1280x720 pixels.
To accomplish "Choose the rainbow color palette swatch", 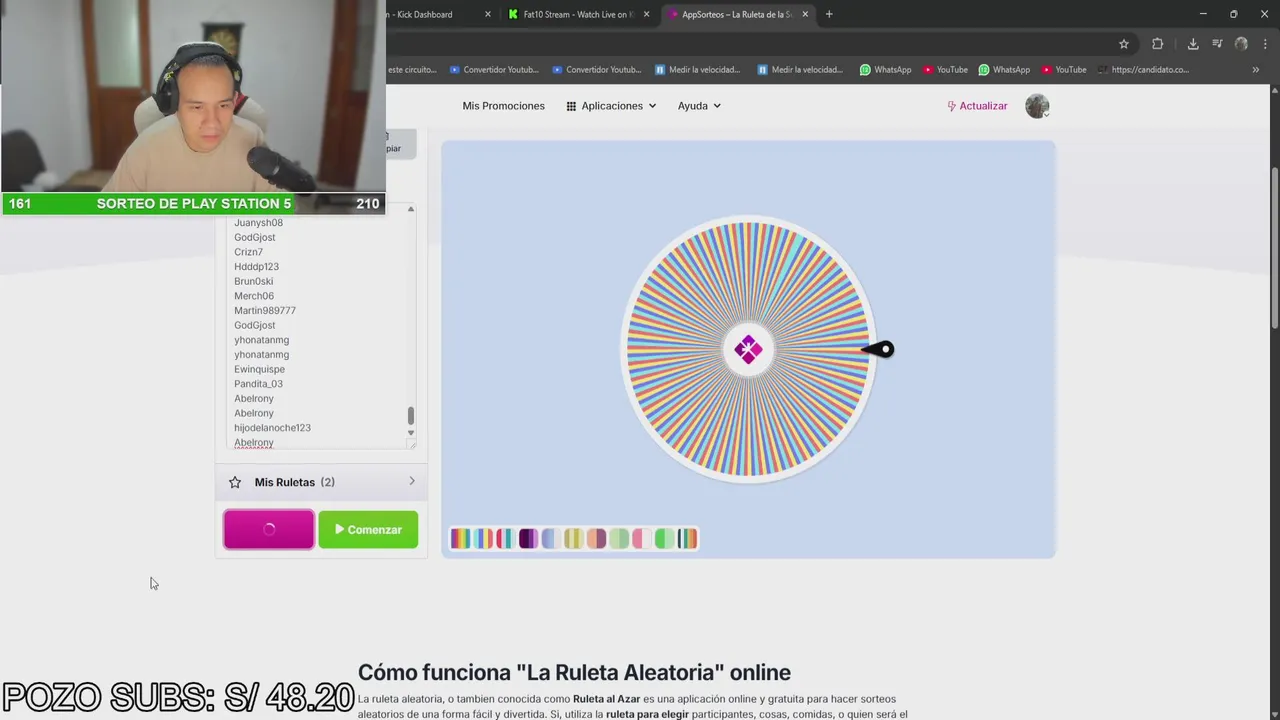I will tap(461, 539).
